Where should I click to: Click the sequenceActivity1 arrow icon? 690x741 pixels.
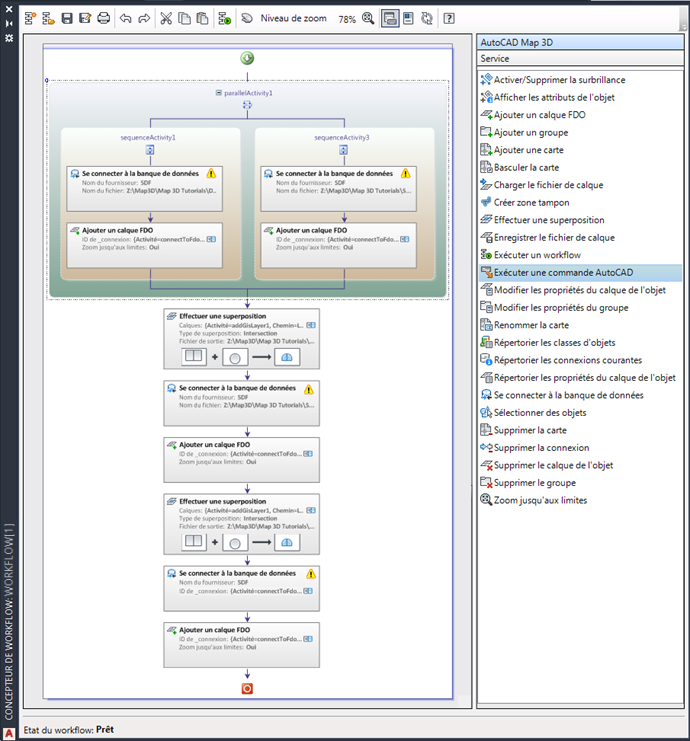click(x=150, y=150)
